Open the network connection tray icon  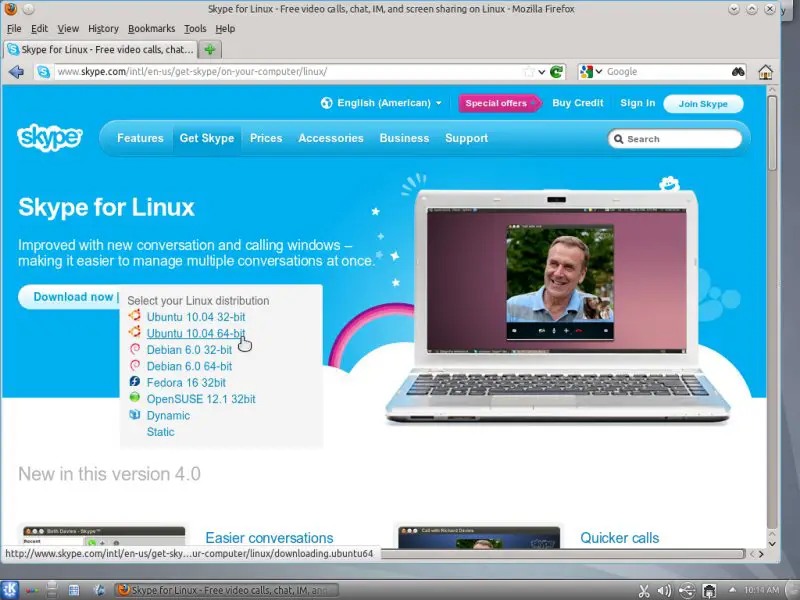click(x=687, y=591)
